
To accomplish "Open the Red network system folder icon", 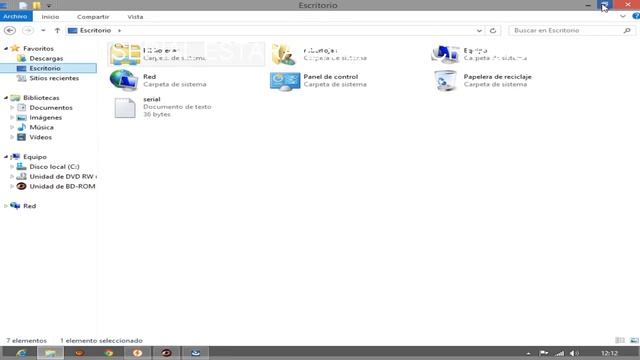I will point(124,80).
